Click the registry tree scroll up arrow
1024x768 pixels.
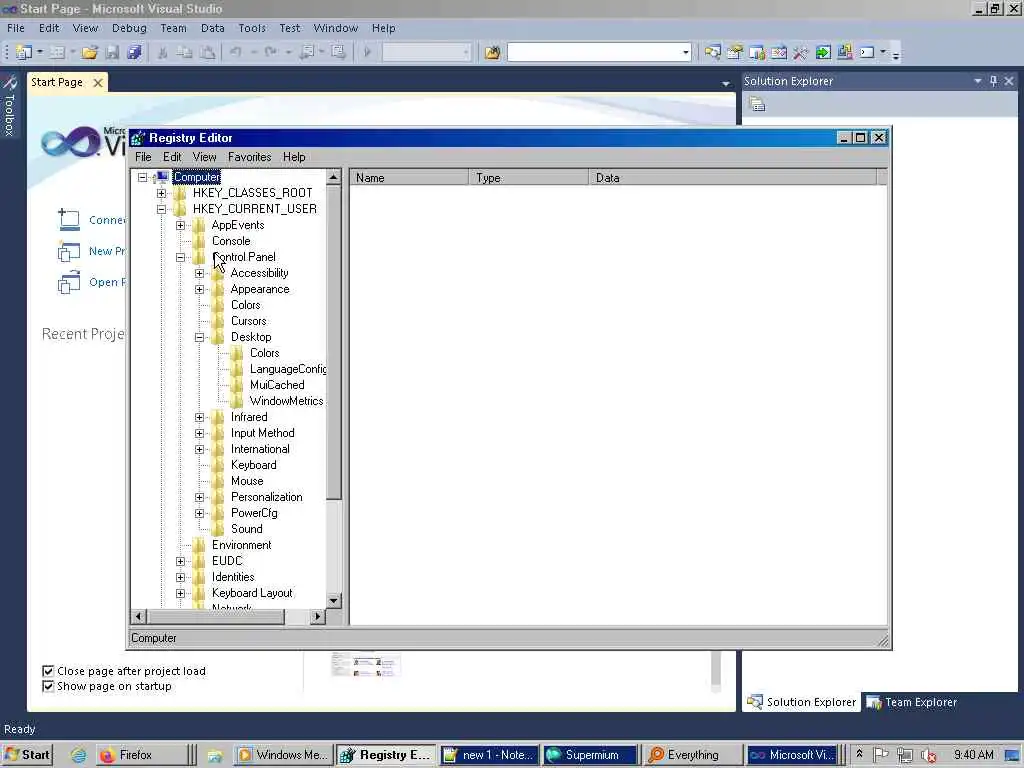point(334,177)
